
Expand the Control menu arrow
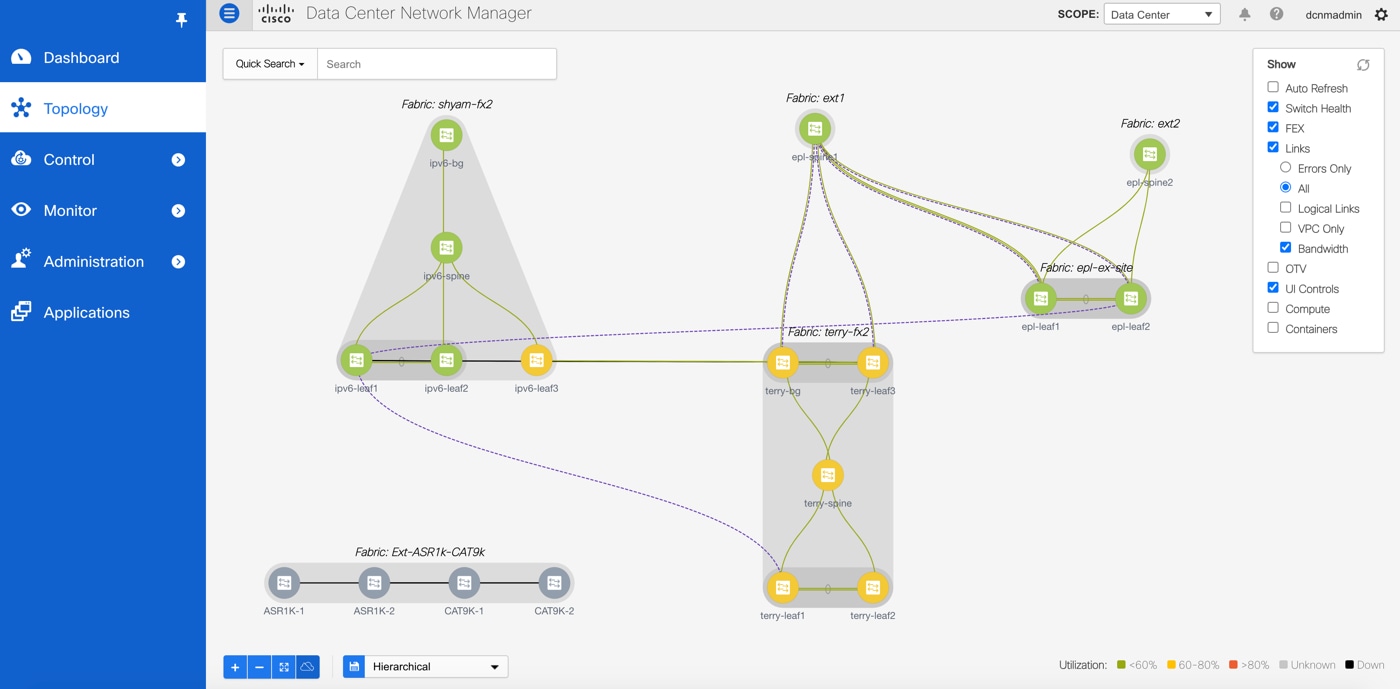pyautogui.click(x=178, y=160)
